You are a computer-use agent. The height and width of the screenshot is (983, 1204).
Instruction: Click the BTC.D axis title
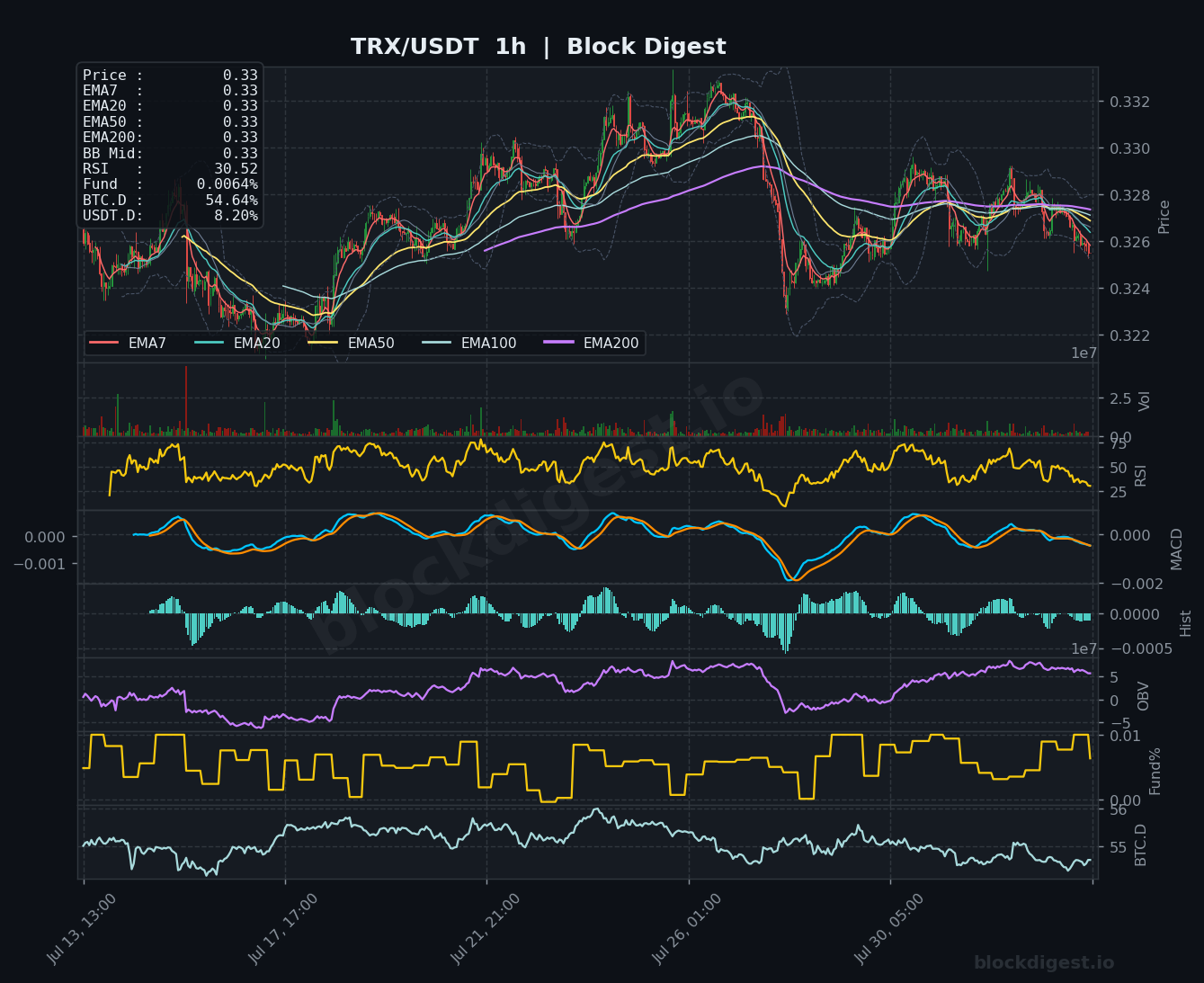tap(1141, 844)
